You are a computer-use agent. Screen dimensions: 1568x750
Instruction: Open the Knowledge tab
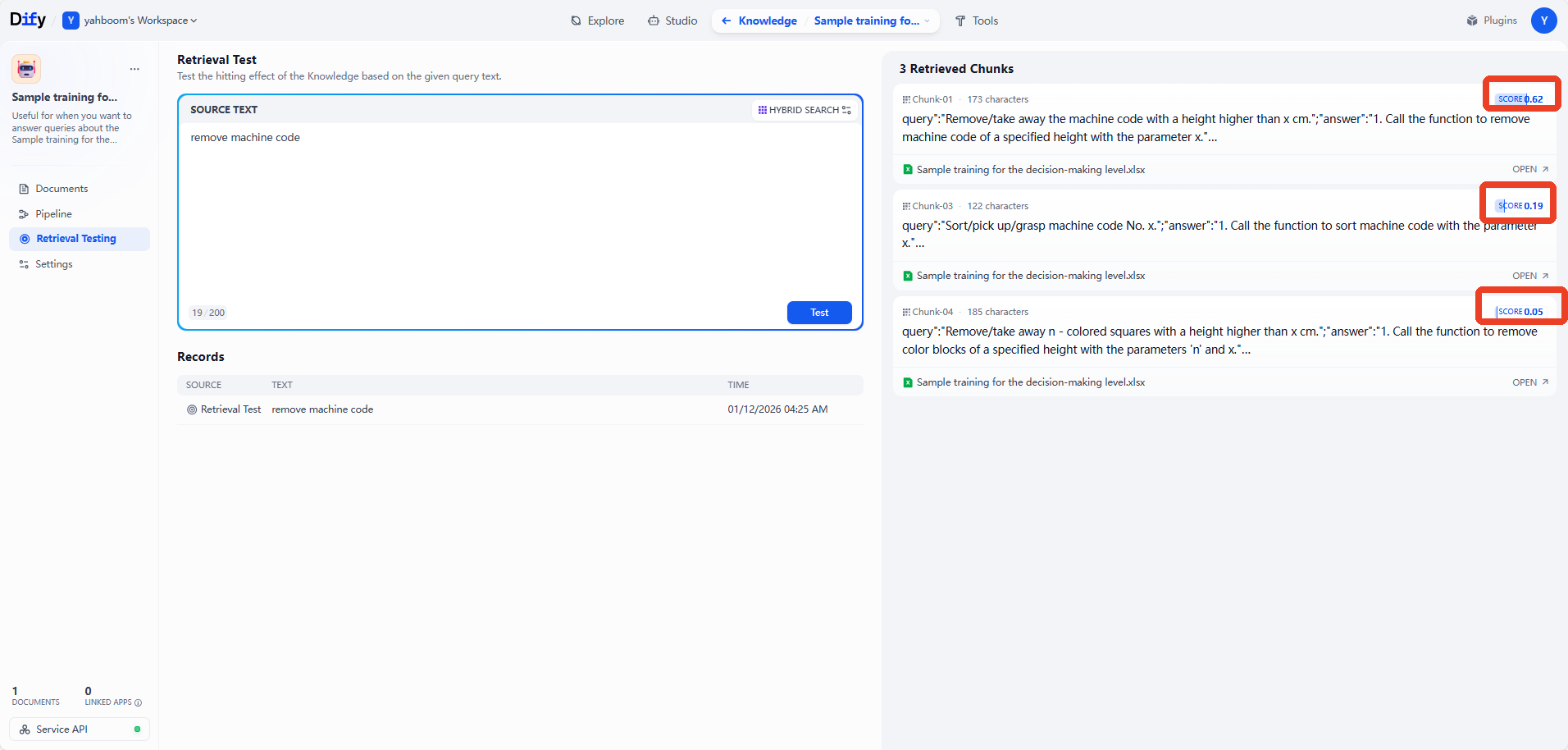pyautogui.click(x=768, y=21)
